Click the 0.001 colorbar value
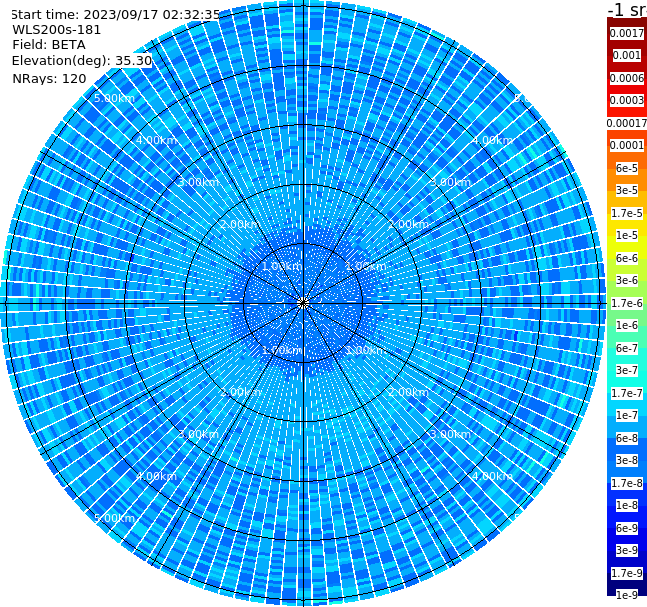This screenshot has height=607, width=647. coord(627,55)
